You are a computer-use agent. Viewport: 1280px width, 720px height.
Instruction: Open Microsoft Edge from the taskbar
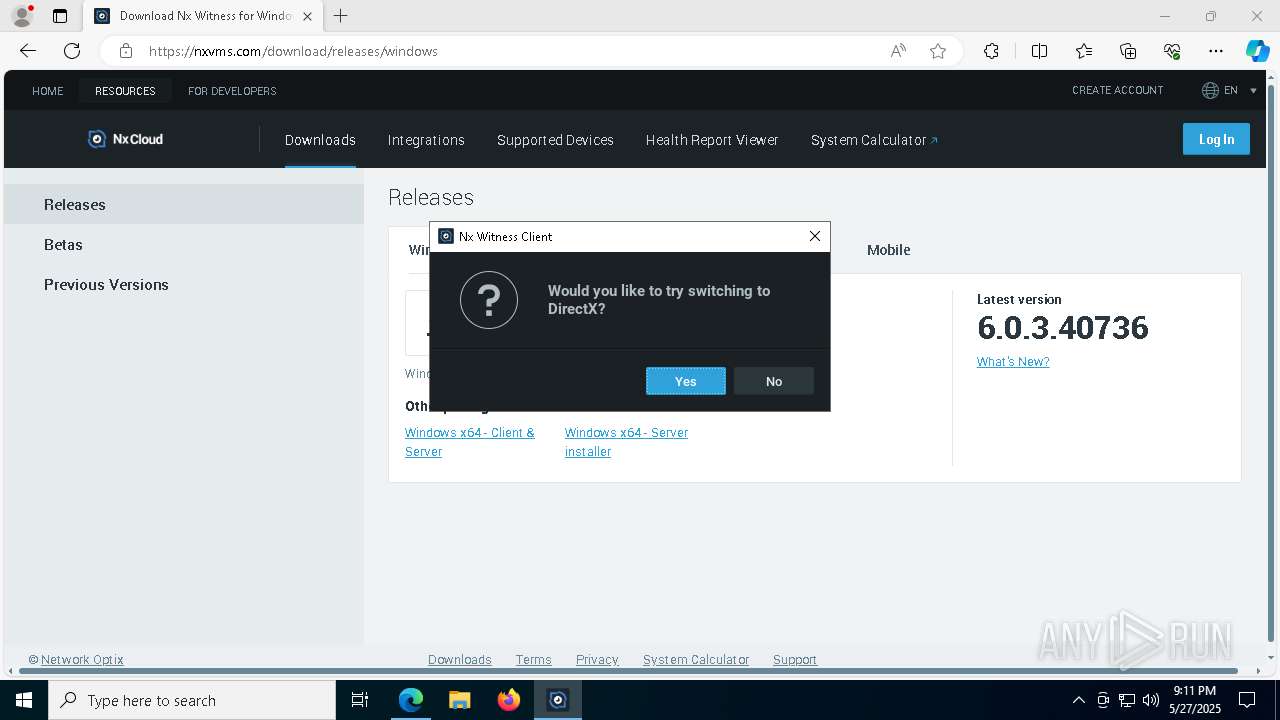pyautogui.click(x=411, y=700)
